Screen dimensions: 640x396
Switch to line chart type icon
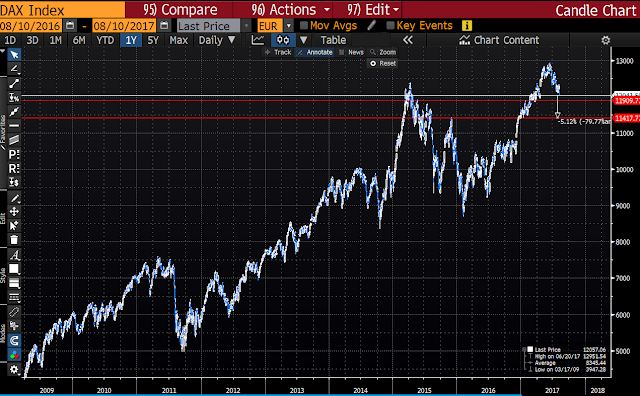pyautogui.click(x=258, y=40)
